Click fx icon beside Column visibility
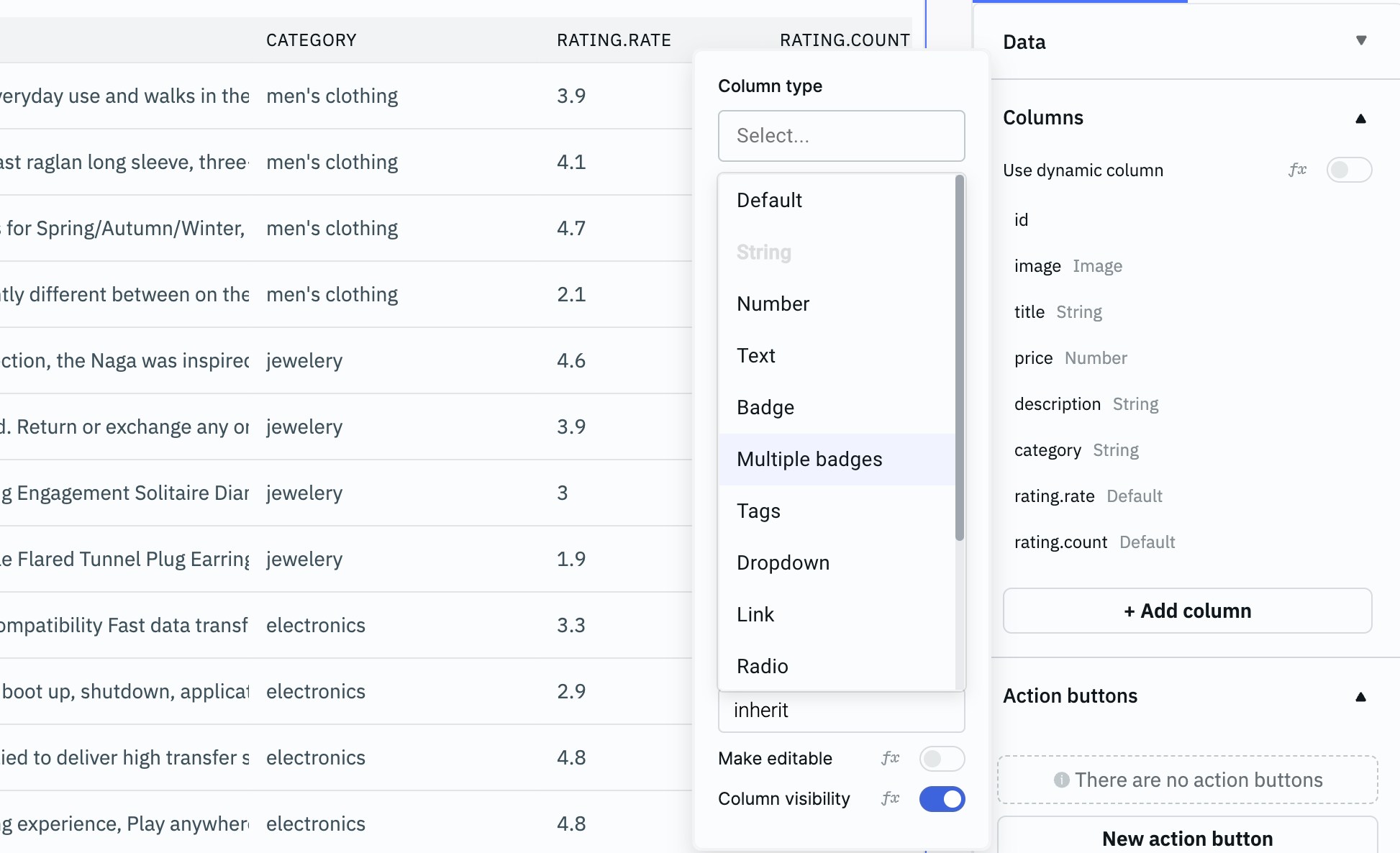This screenshot has height=853, width=1400. (890, 798)
